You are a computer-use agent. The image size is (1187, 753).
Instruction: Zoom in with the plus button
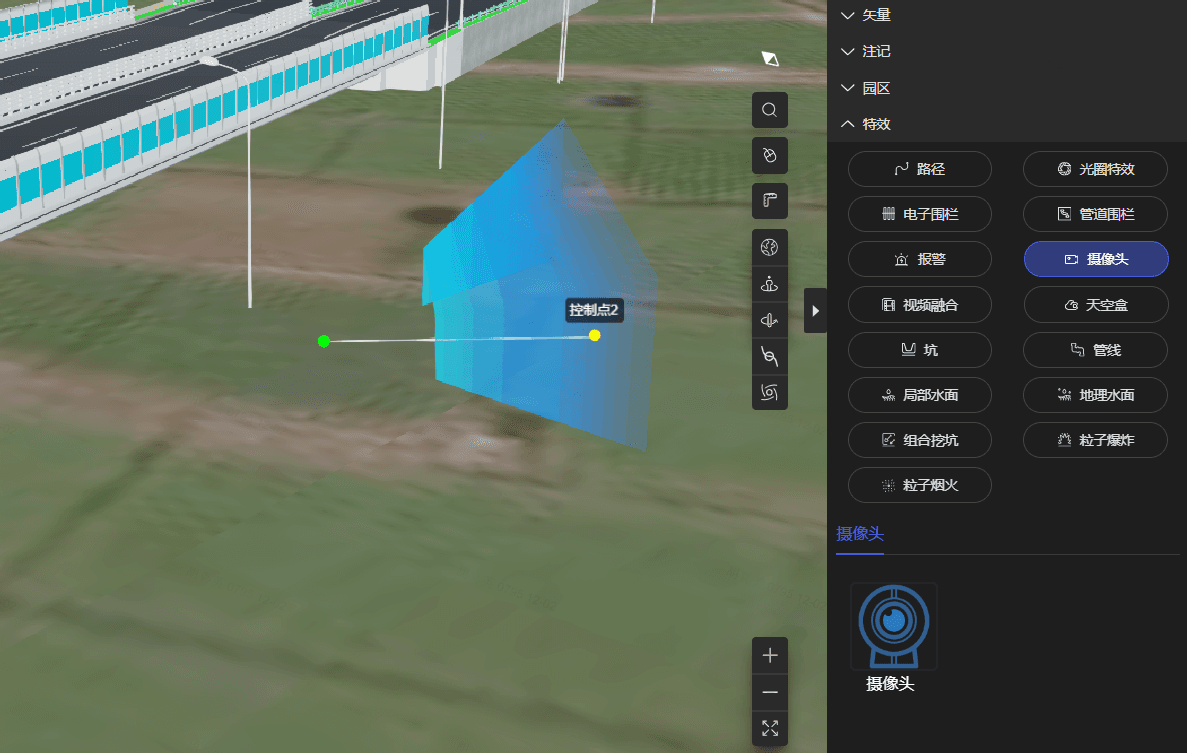[x=769, y=656]
